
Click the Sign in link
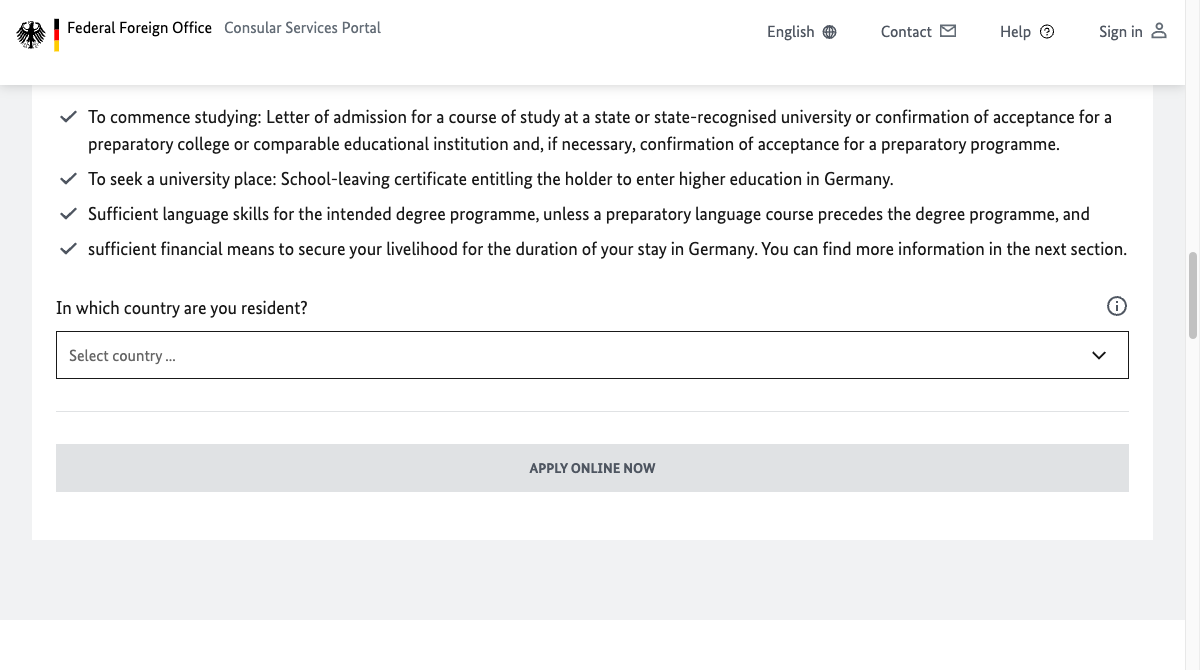(1120, 32)
